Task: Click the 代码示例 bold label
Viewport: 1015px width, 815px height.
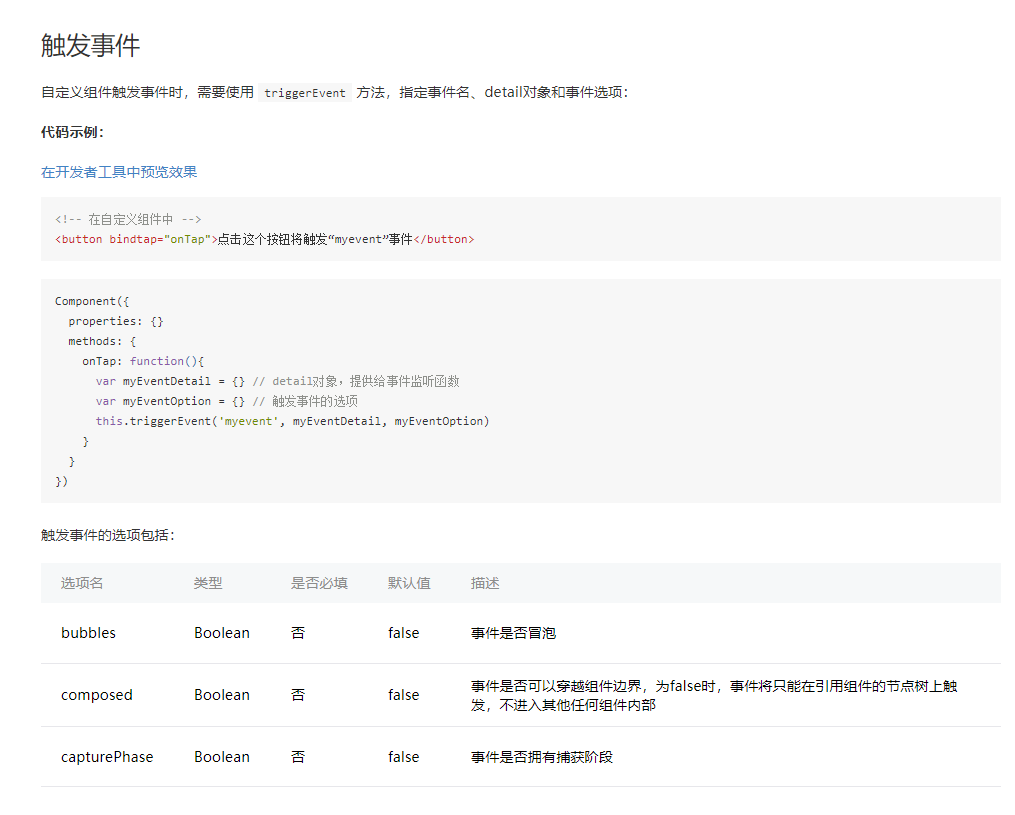Action: click(72, 132)
